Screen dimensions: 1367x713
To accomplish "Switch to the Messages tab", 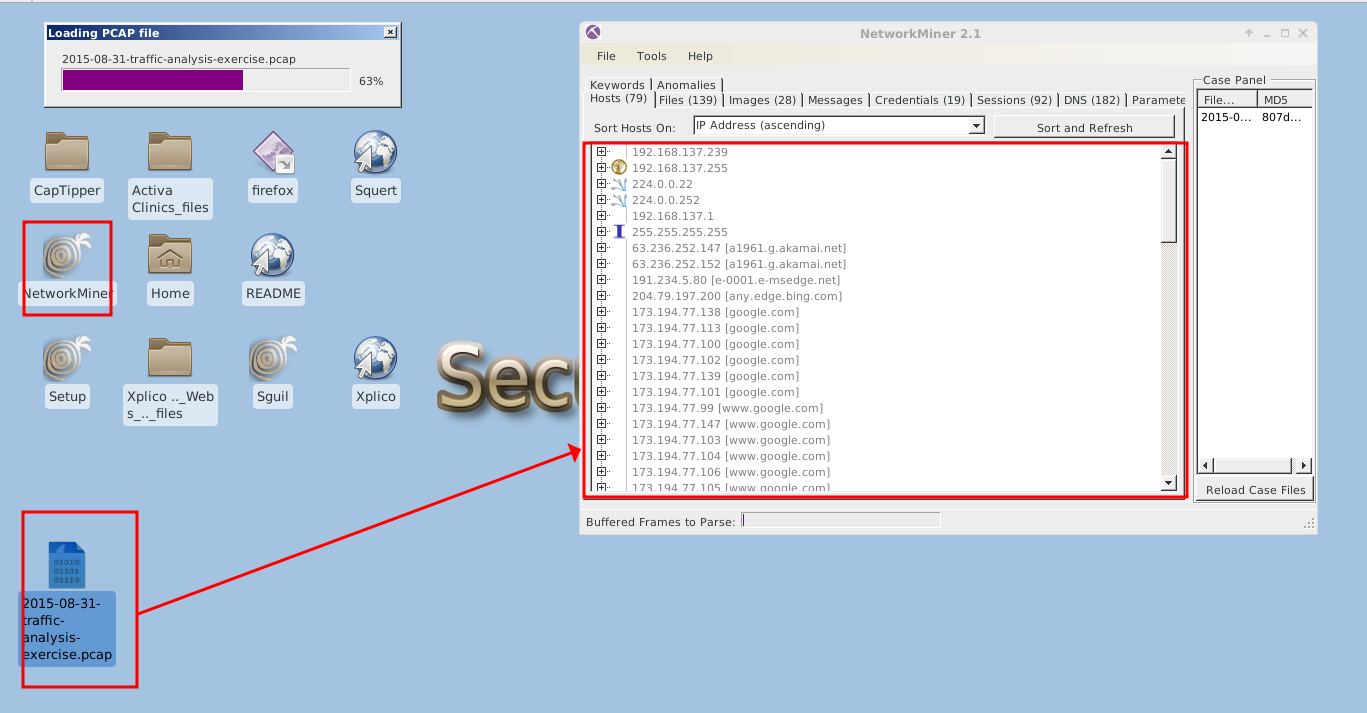I will [835, 100].
